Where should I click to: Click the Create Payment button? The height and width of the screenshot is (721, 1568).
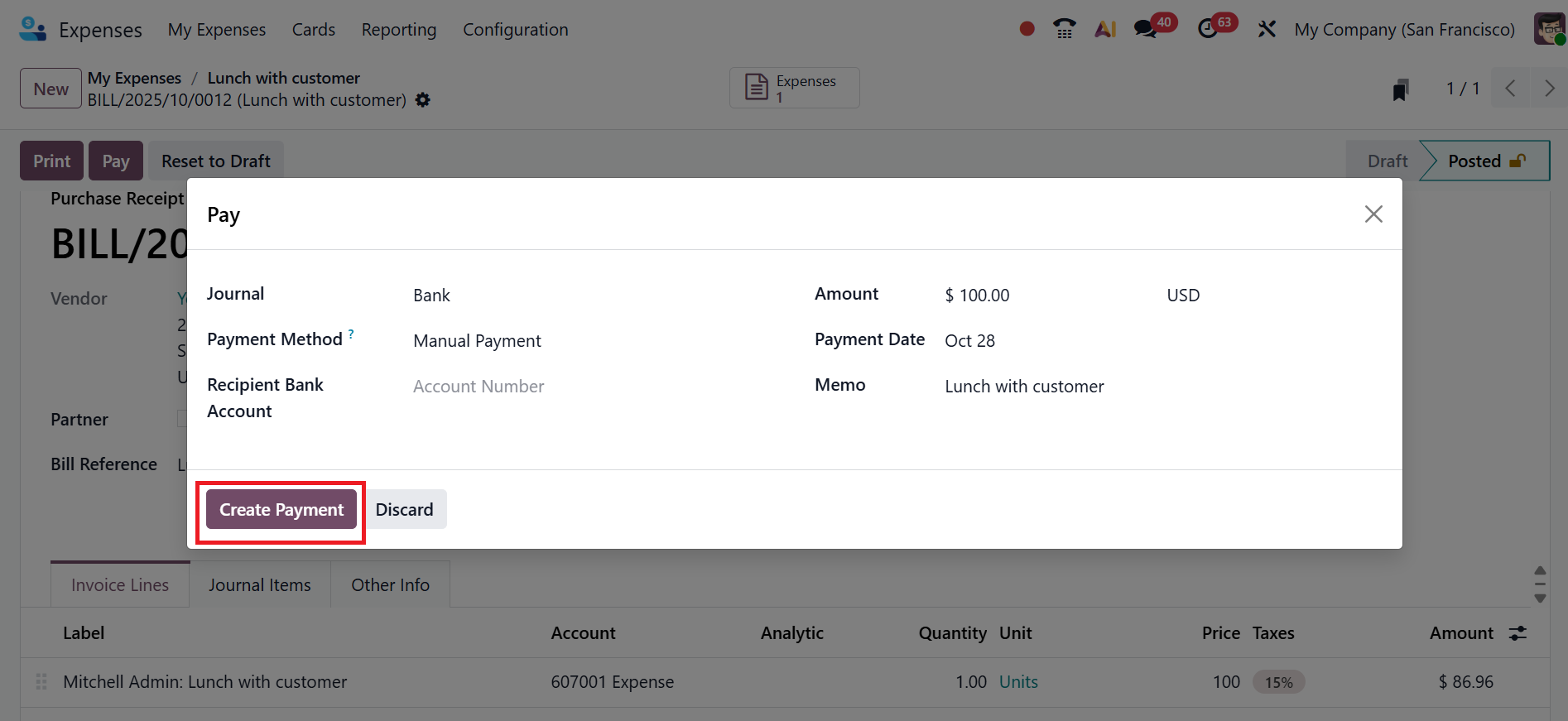[x=281, y=510]
